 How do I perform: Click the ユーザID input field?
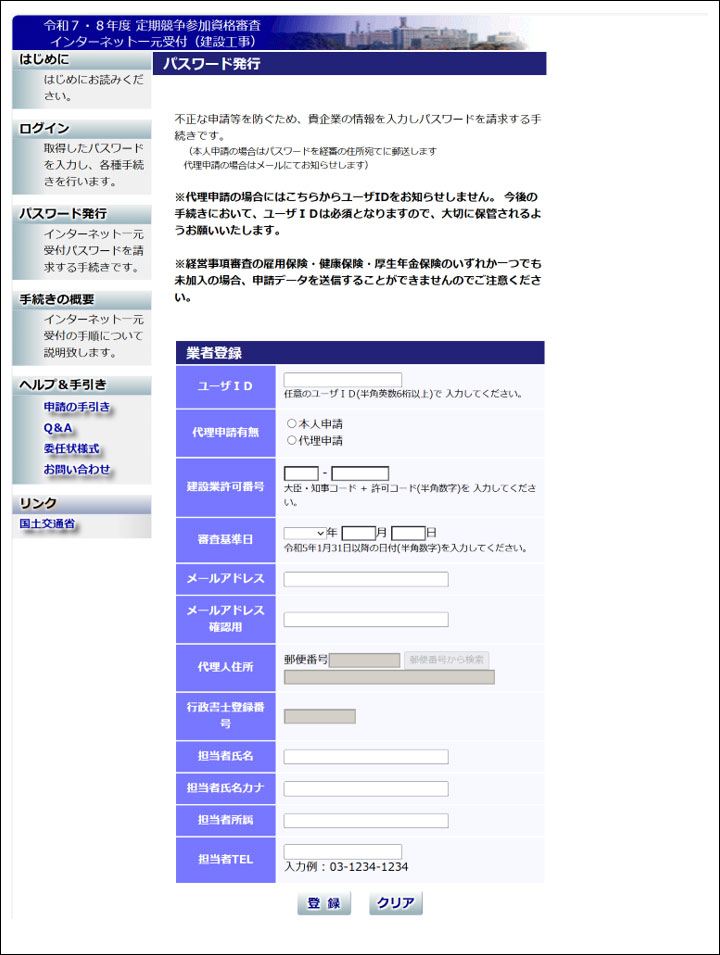[343, 380]
